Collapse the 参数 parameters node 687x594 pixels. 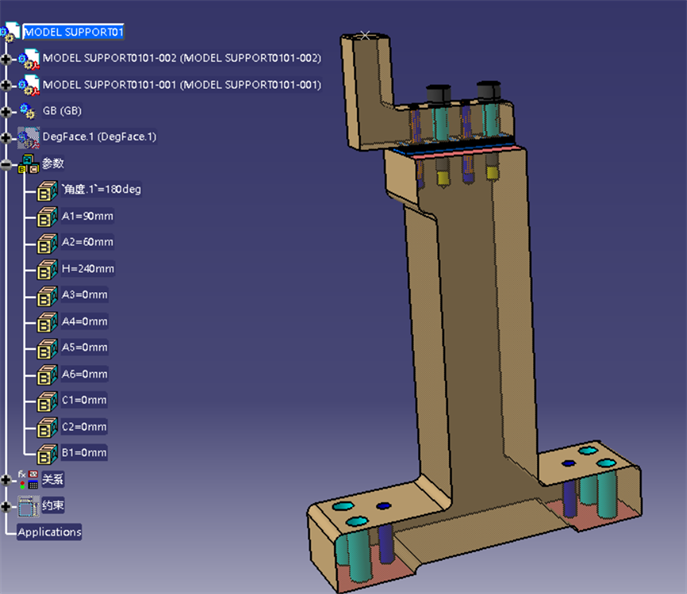8,164
